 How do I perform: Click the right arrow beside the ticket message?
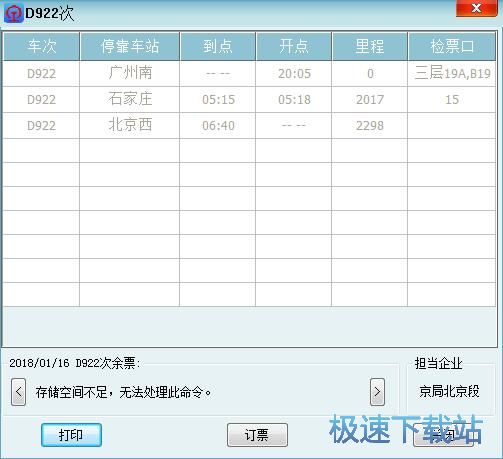(x=377, y=392)
